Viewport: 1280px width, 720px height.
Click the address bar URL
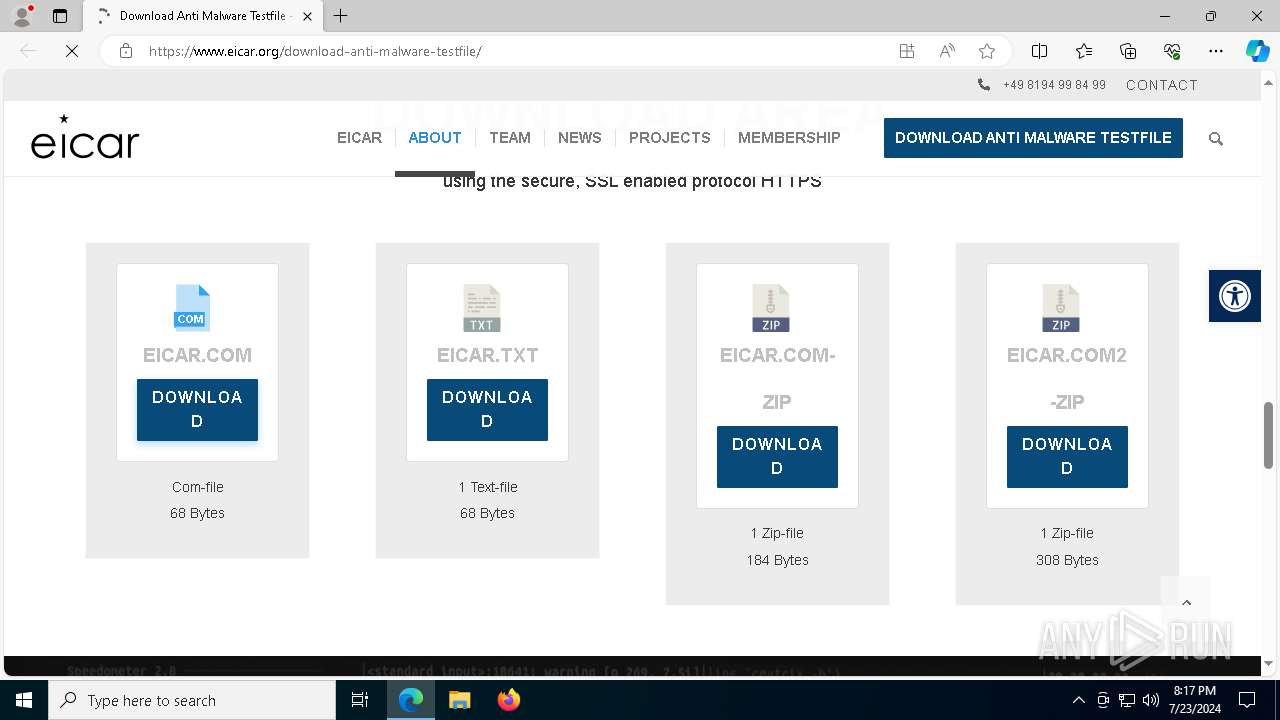click(315, 51)
